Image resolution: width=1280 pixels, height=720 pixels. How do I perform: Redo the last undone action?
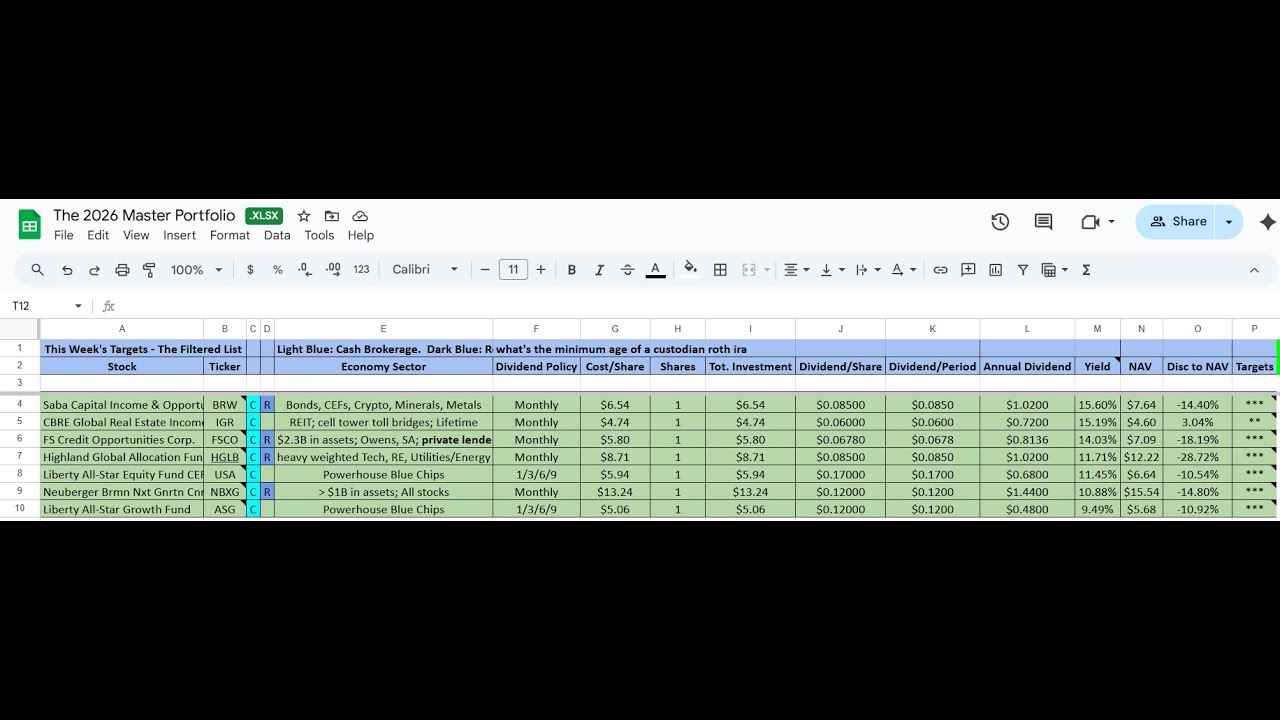[94, 270]
